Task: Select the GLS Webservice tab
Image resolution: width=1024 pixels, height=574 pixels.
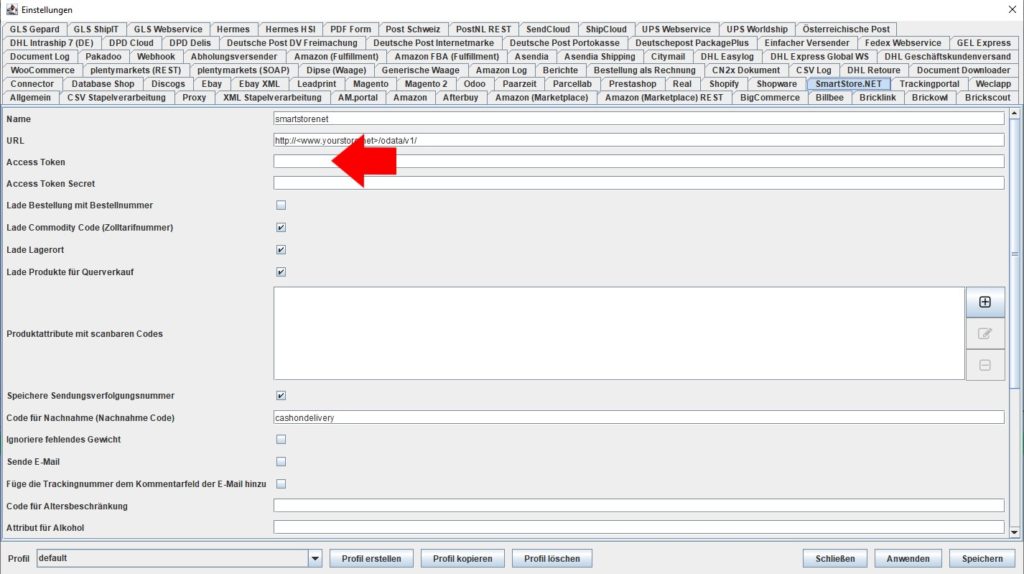Action: pos(168,29)
